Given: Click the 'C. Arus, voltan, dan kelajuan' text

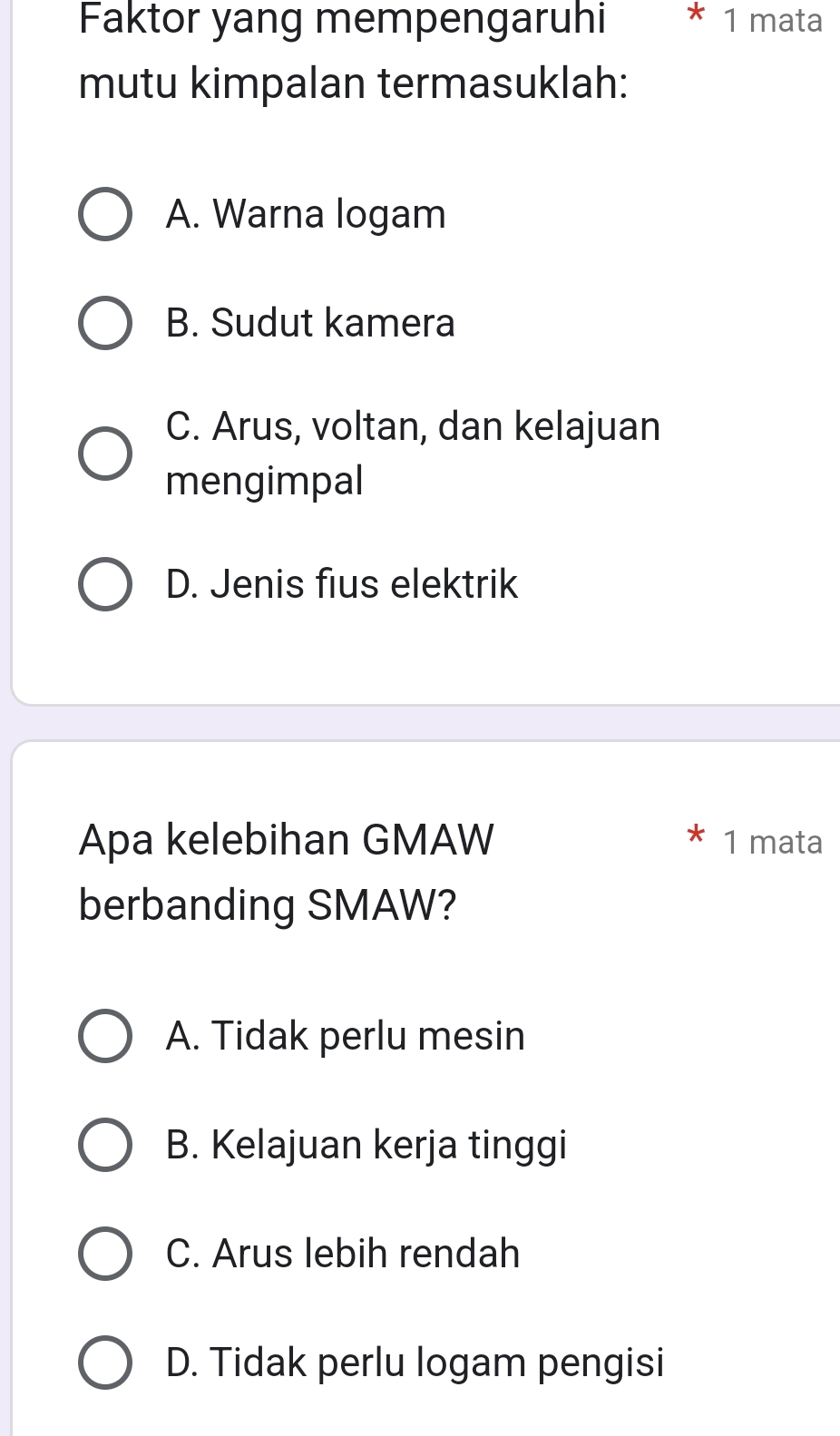Looking at the screenshot, I should [414, 426].
